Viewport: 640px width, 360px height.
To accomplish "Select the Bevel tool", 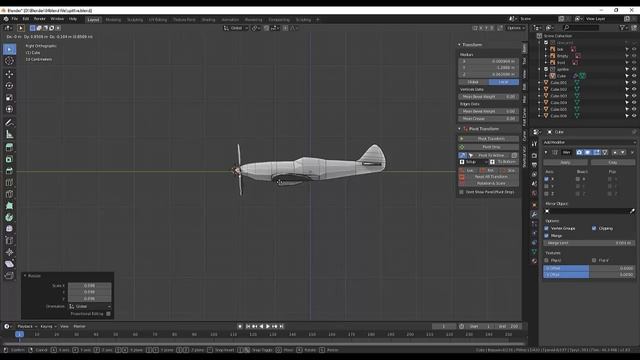I will [x=9, y=171].
